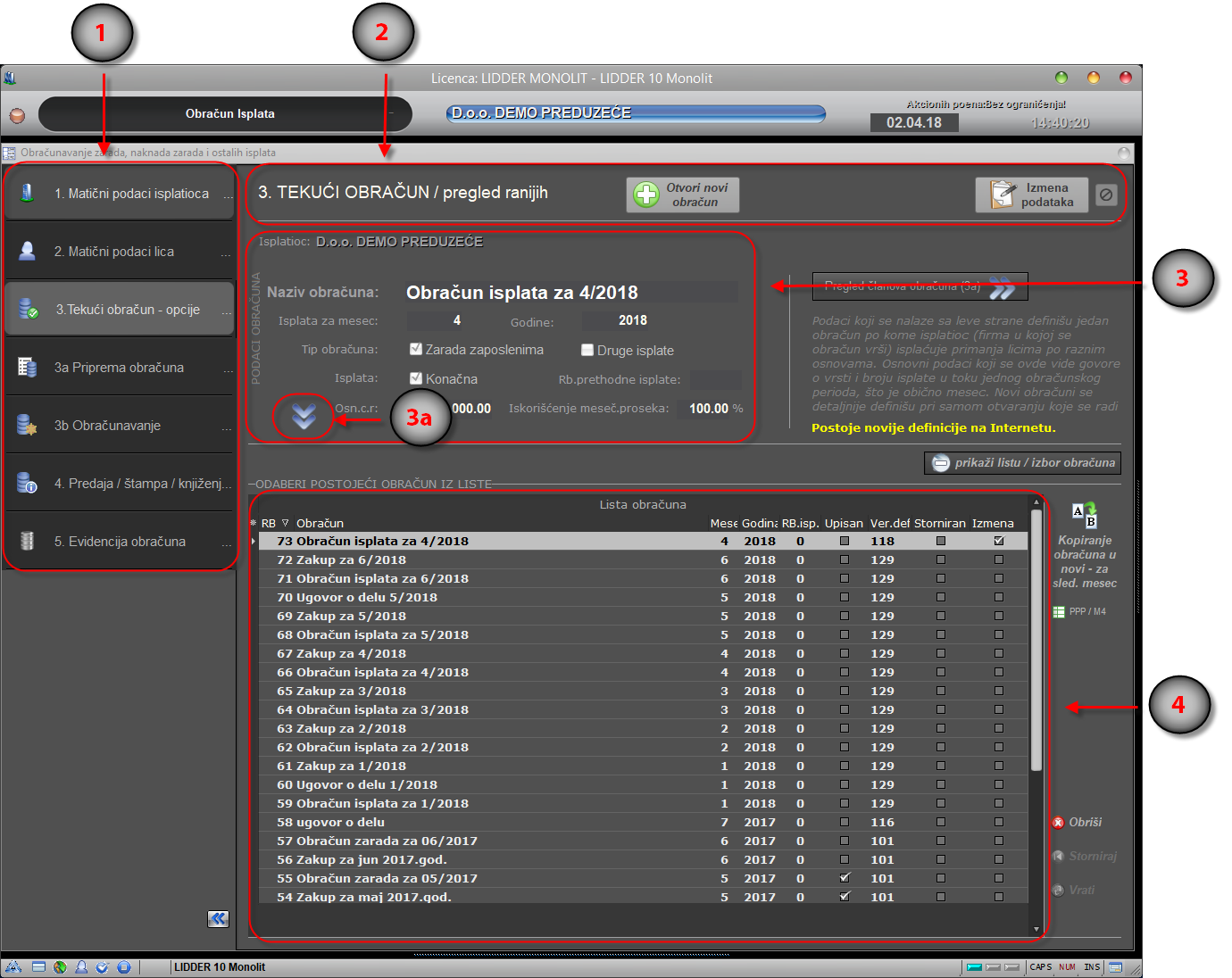Image resolution: width=1232 pixels, height=978 pixels.
Task: Open Pregled članova obračuna (3a) arrow button
Action: pos(920,286)
